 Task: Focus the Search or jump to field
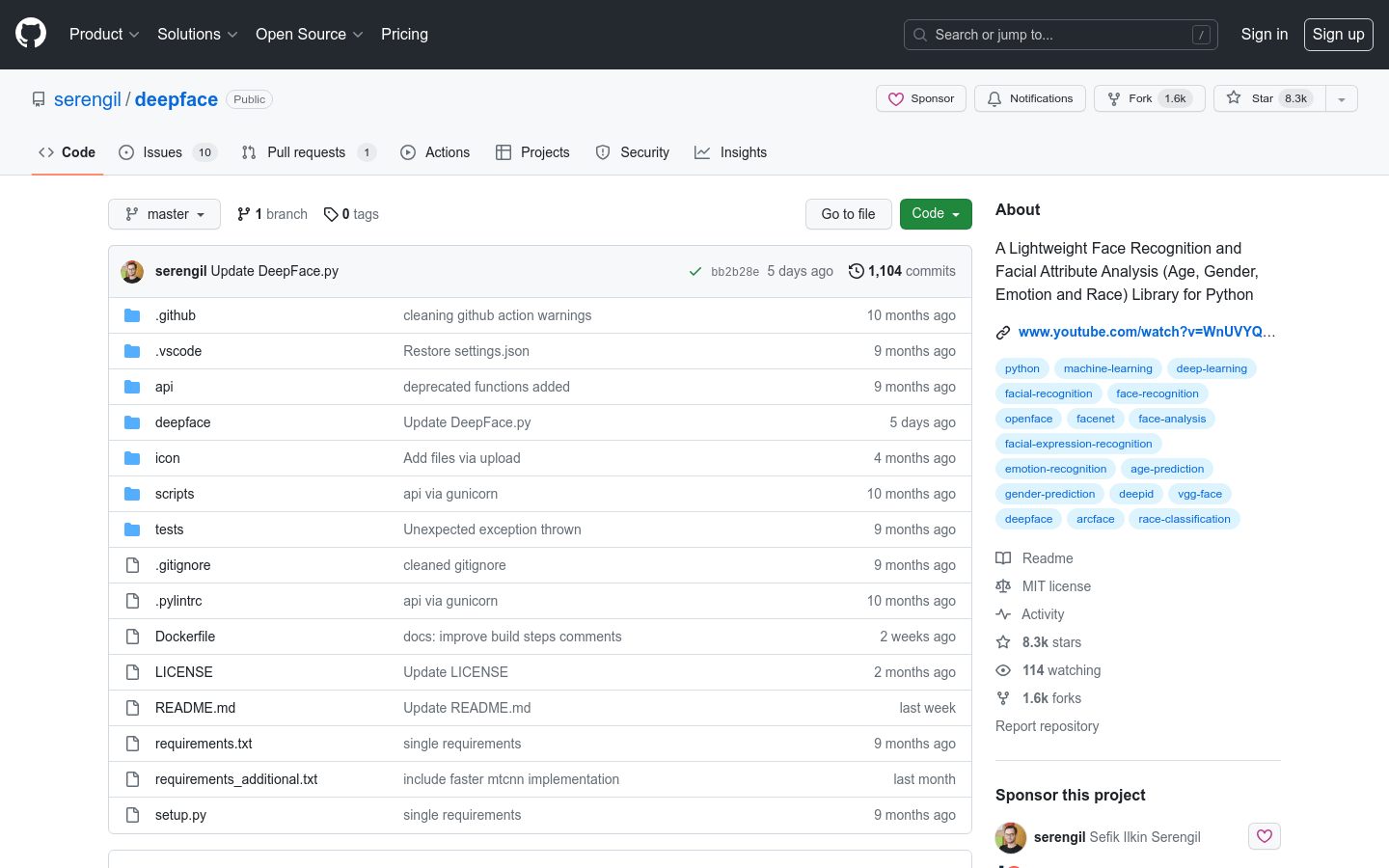tap(1059, 35)
